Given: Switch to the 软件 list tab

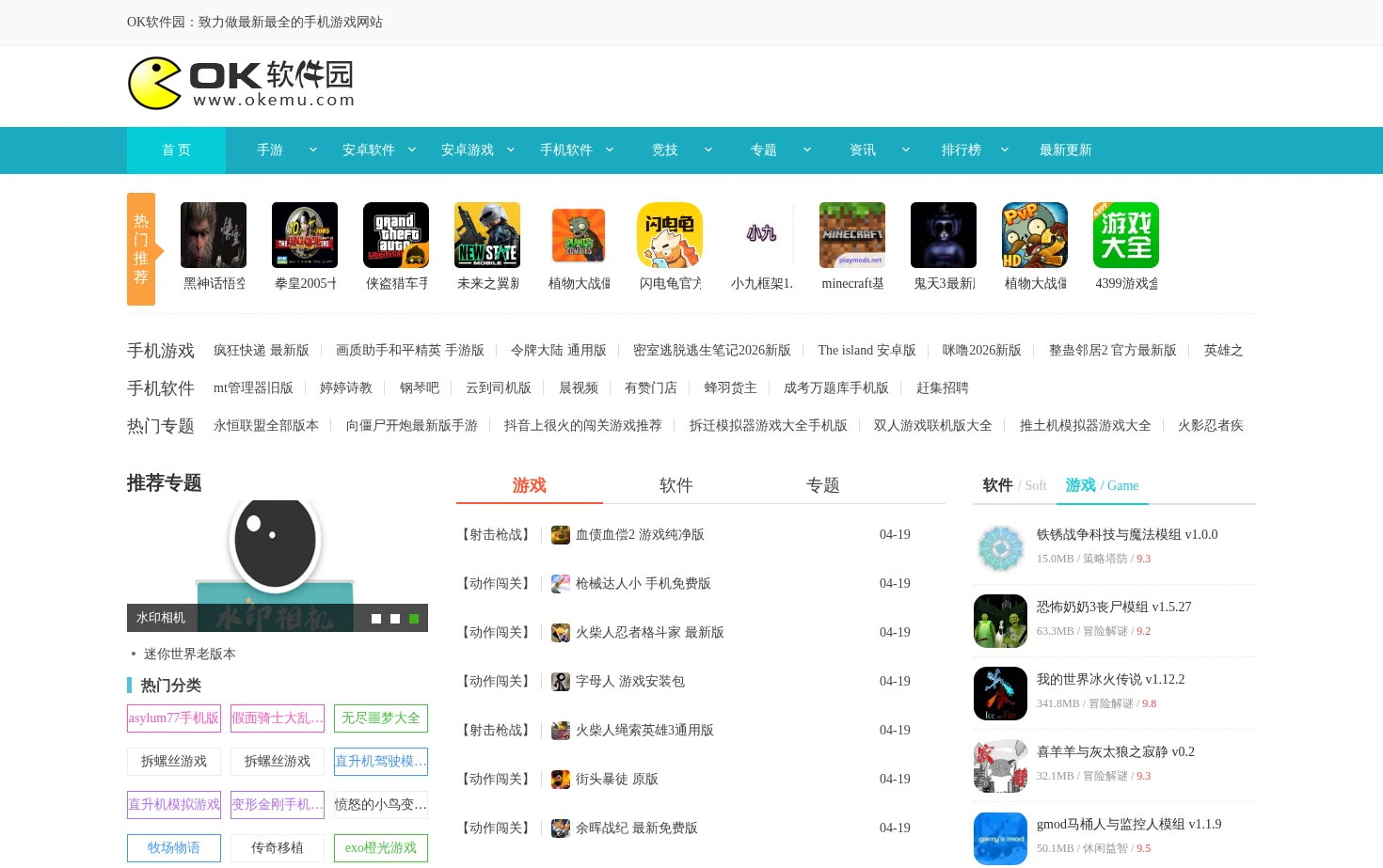Looking at the screenshot, I should coord(676,485).
